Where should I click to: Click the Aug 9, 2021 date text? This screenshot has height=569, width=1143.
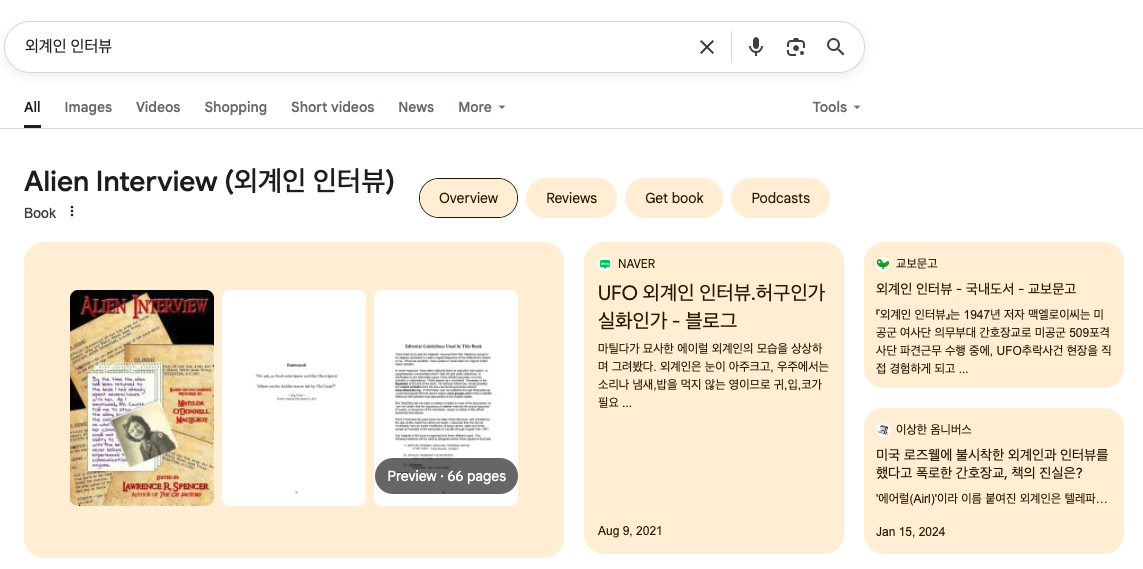click(630, 530)
